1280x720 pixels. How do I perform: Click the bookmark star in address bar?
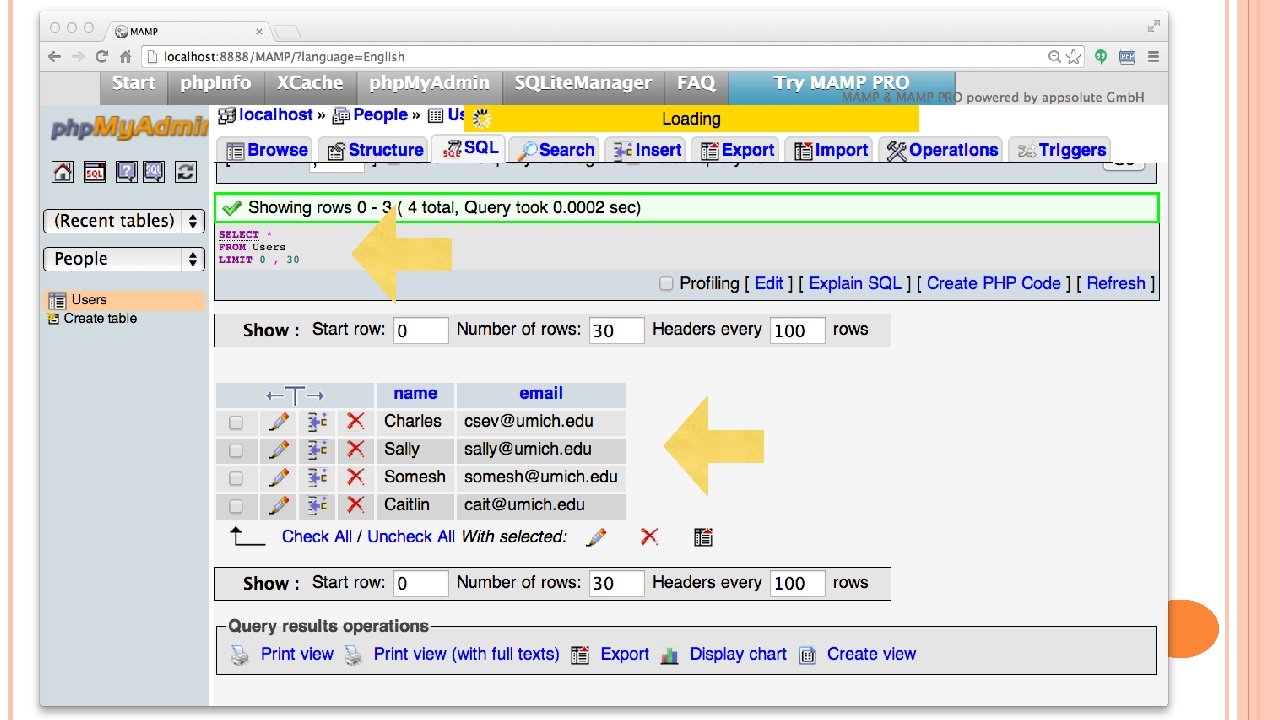click(x=1073, y=57)
